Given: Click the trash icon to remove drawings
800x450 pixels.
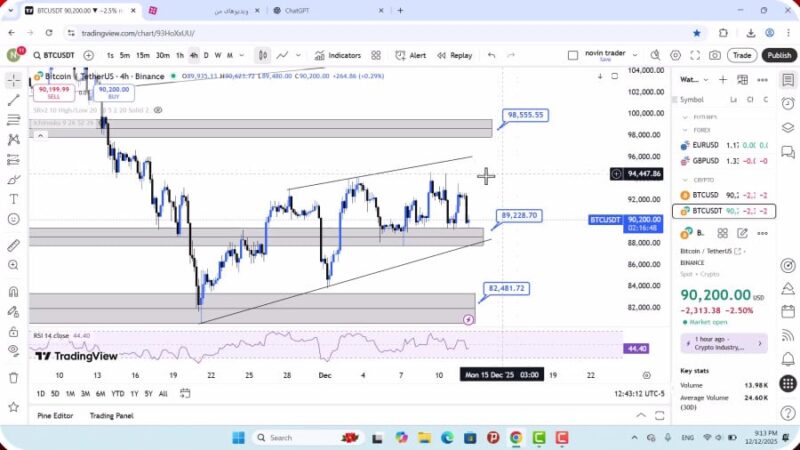Looking at the screenshot, I should click(13, 377).
